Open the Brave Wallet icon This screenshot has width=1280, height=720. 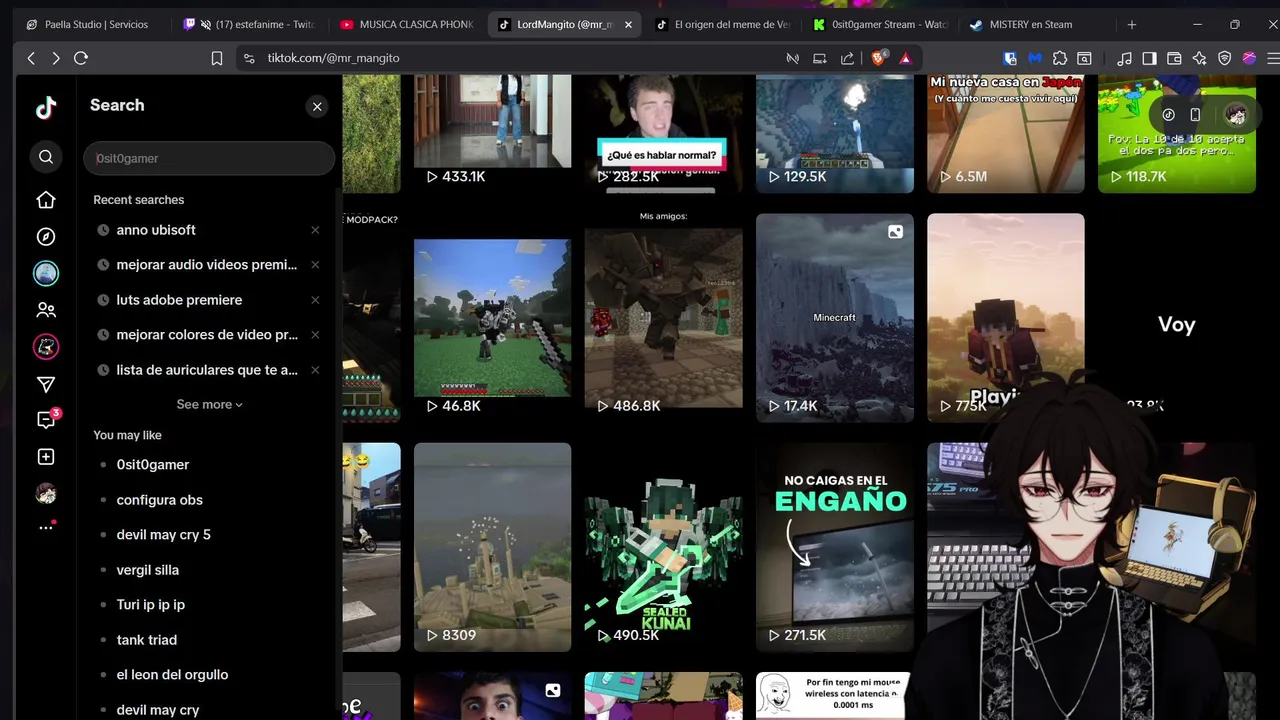pos(1175,58)
